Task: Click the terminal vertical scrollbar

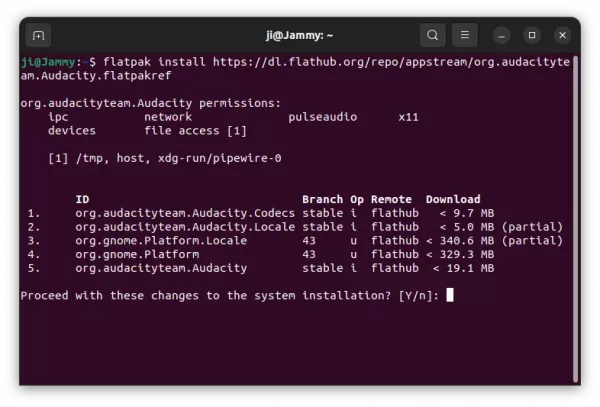Action: (575, 218)
